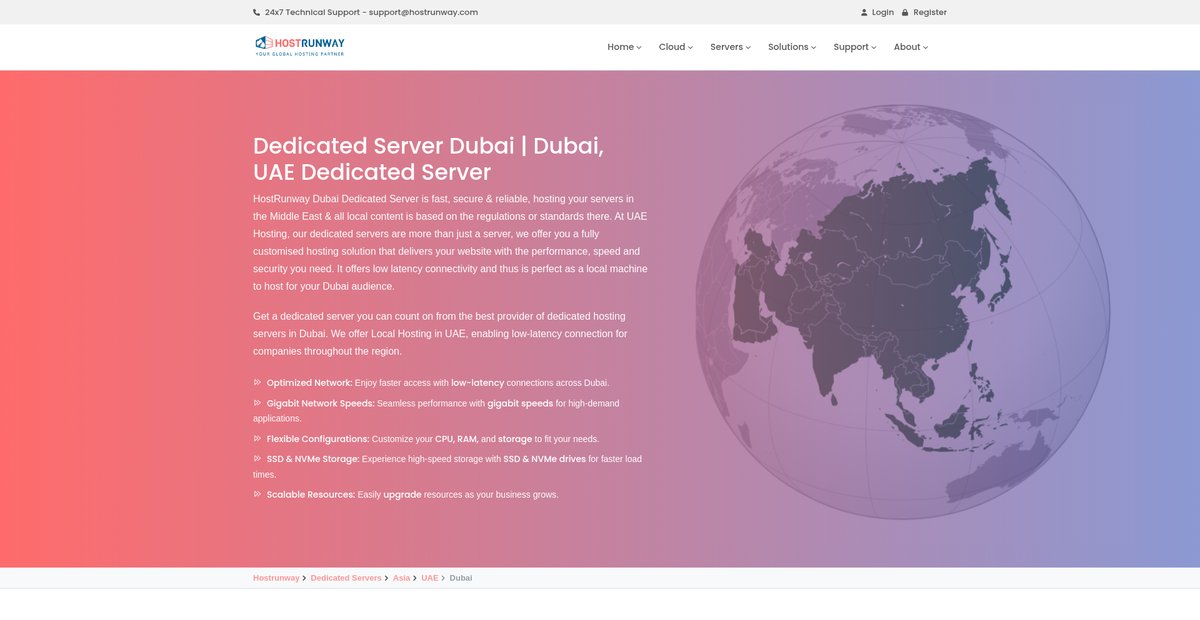
Task: Click the Register link
Action: click(930, 13)
